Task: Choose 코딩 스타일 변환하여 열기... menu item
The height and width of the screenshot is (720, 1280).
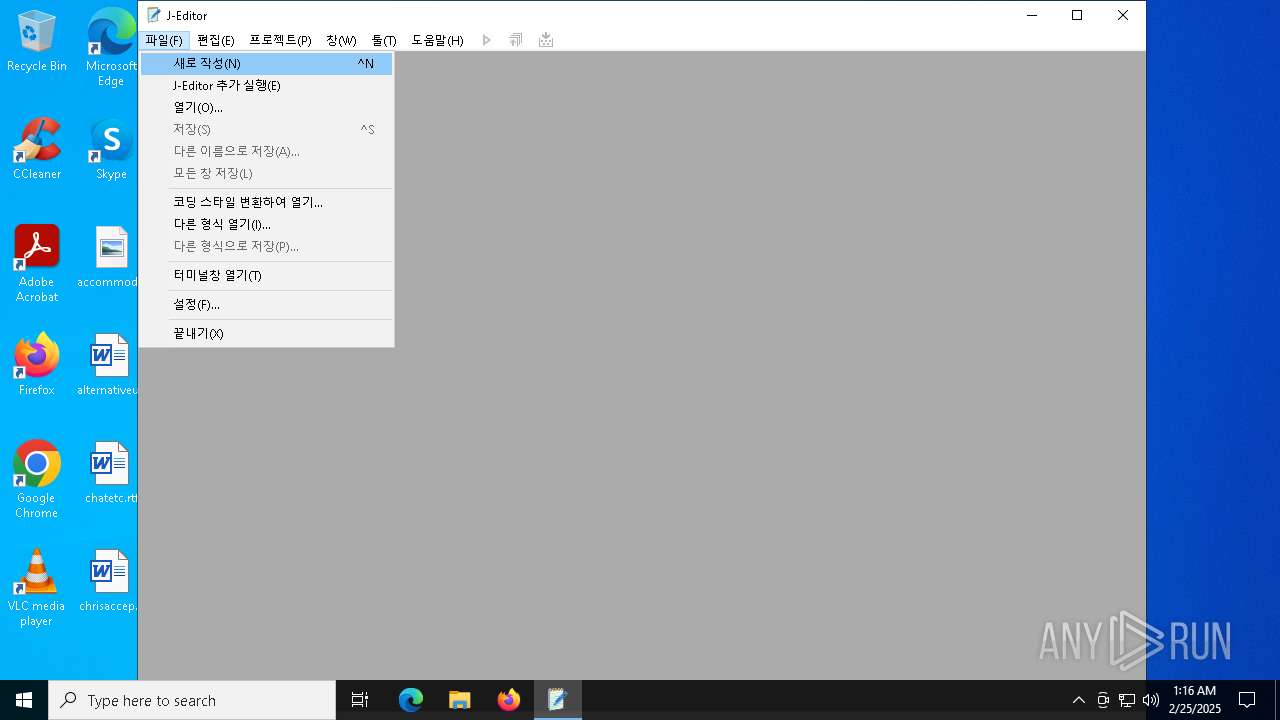Action: click(266, 202)
